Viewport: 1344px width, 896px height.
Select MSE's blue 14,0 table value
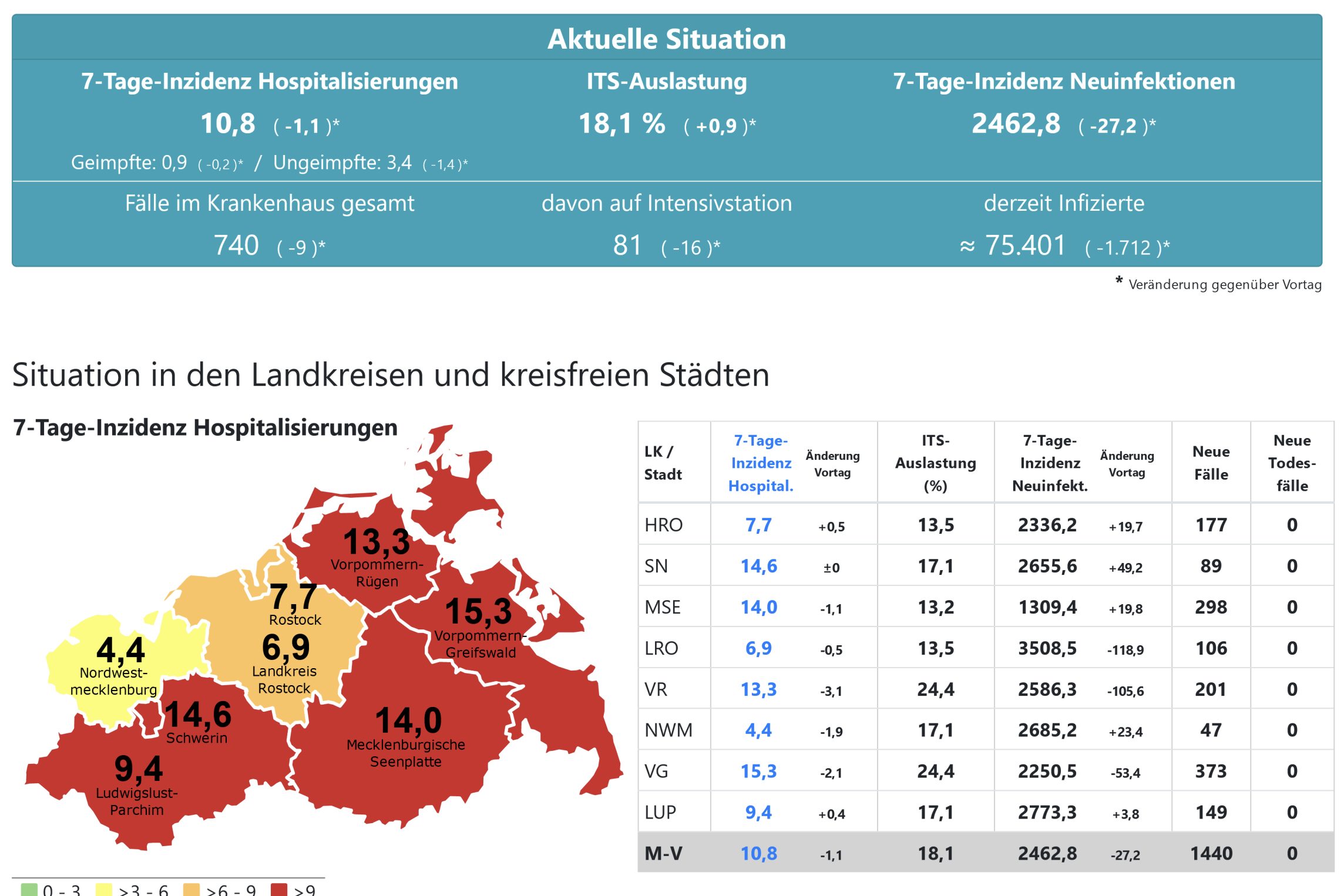(x=758, y=607)
